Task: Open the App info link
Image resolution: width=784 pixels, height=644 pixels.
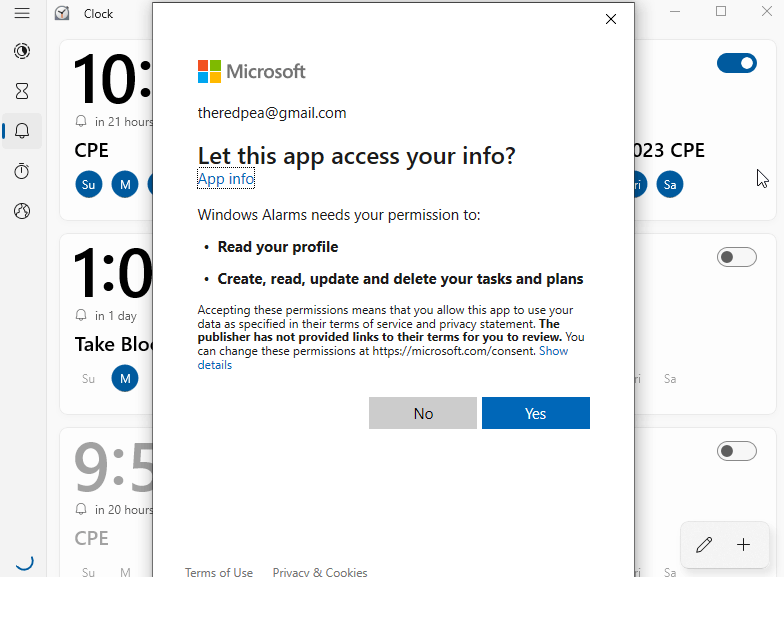Action: tap(226, 178)
